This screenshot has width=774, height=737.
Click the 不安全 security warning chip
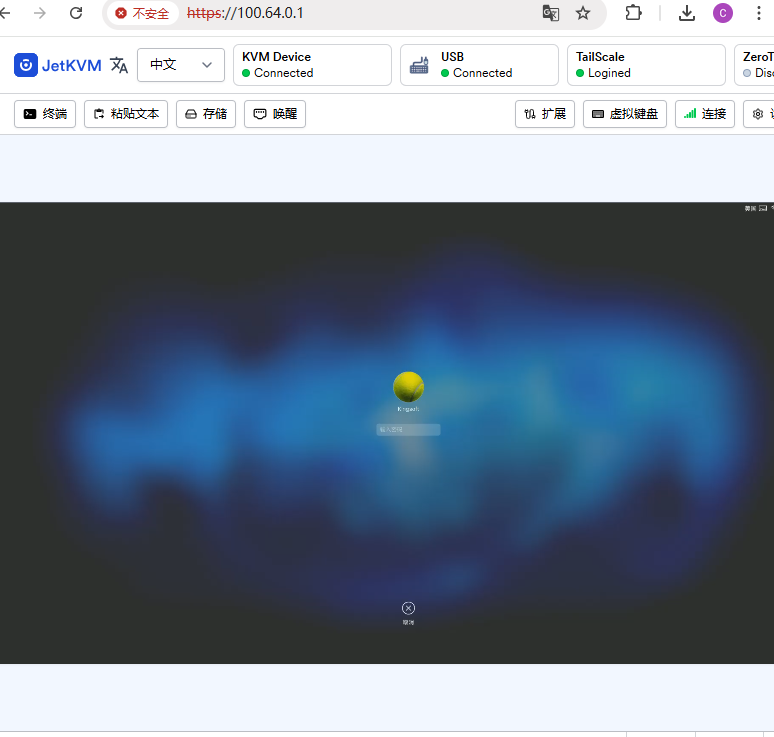point(142,14)
